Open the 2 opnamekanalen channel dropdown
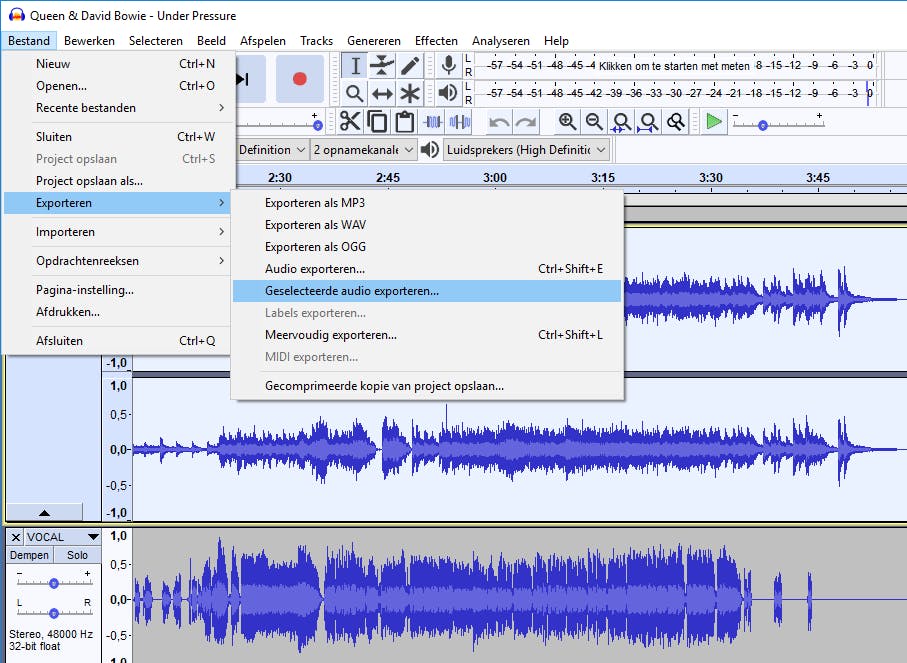The height and width of the screenshot is (663, 907). point(363,150)
